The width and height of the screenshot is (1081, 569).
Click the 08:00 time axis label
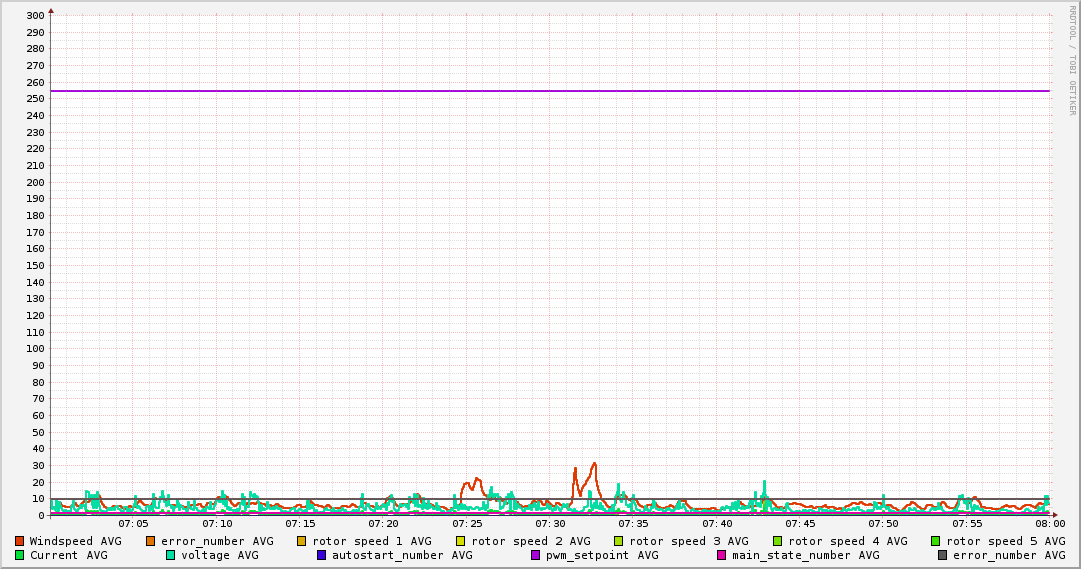(x=1050, y=523)
